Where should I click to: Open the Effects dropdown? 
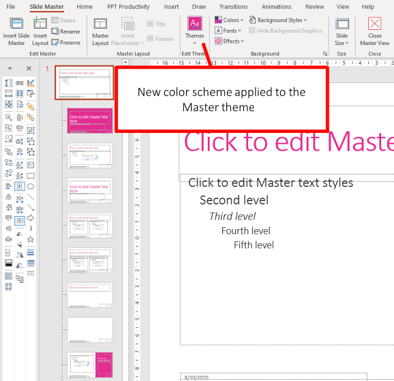pyautogui.click(x=229, y=41)
